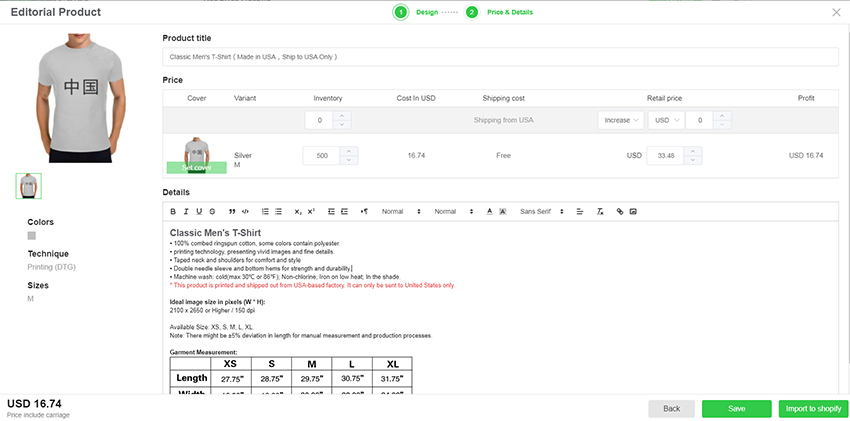Click the bulk inventory input field

pos(319,120)
